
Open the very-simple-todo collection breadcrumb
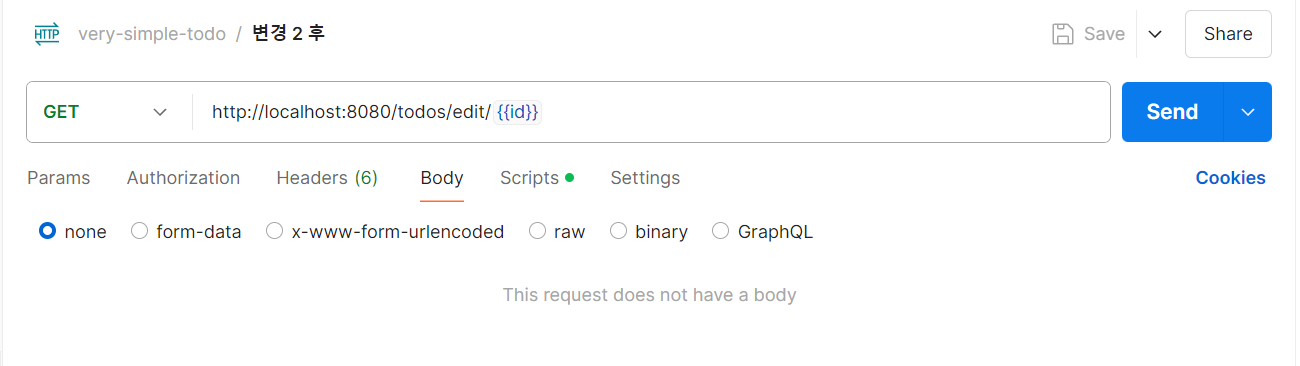[x=152, y=34]
